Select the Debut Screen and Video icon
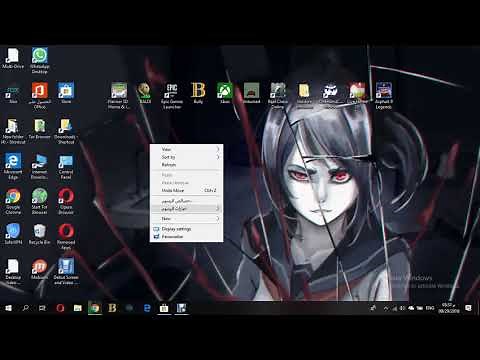 [66, 272]
